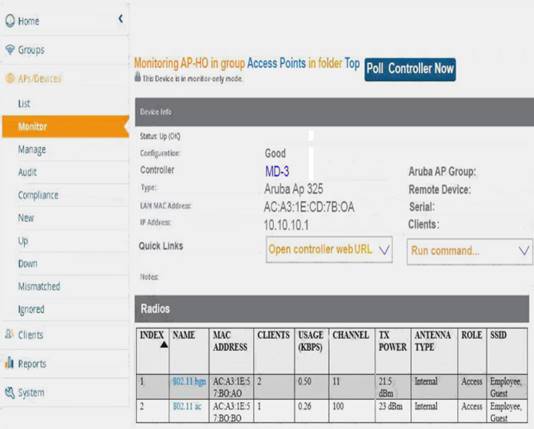Open the Compliance page
This screenshot has width=534, height=429.
(38, 195)
